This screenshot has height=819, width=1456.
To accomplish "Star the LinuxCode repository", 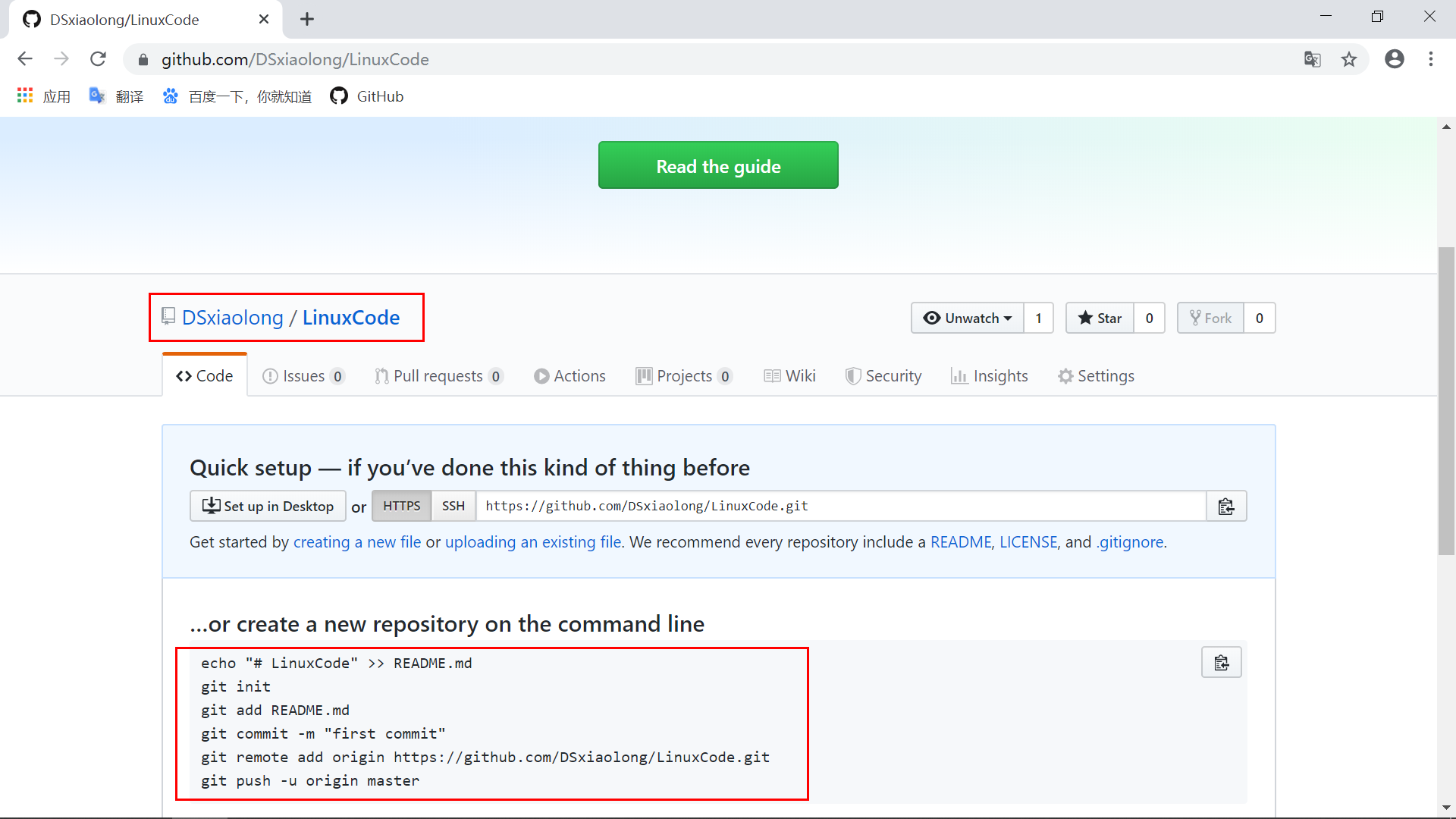I will (x=1100, y=318).
